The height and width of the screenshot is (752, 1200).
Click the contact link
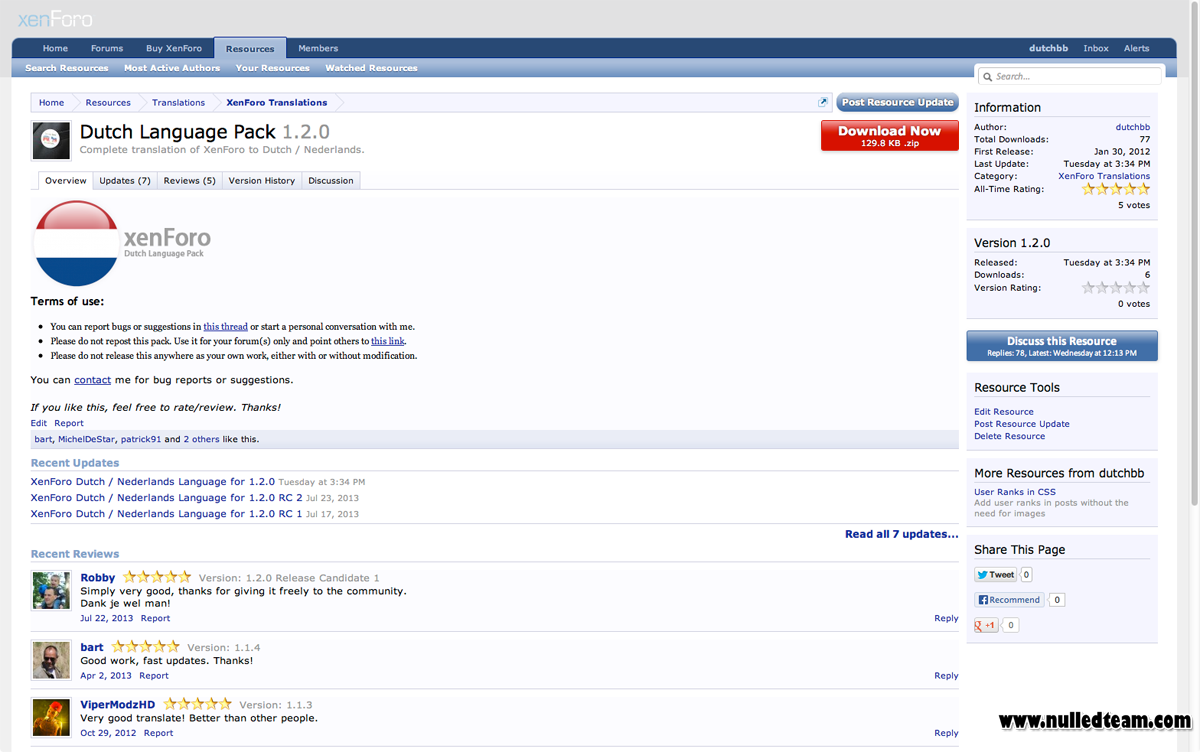point(92,380)
